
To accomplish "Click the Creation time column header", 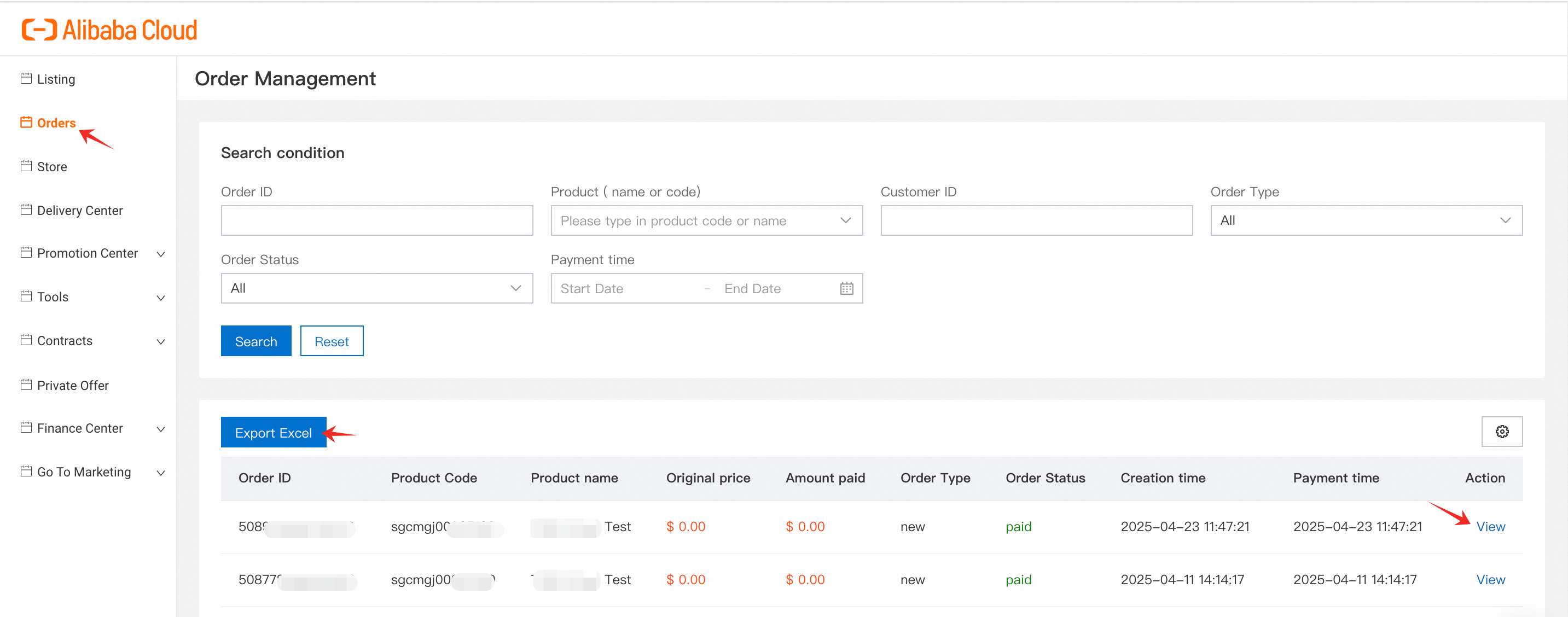I will 1163,478.
